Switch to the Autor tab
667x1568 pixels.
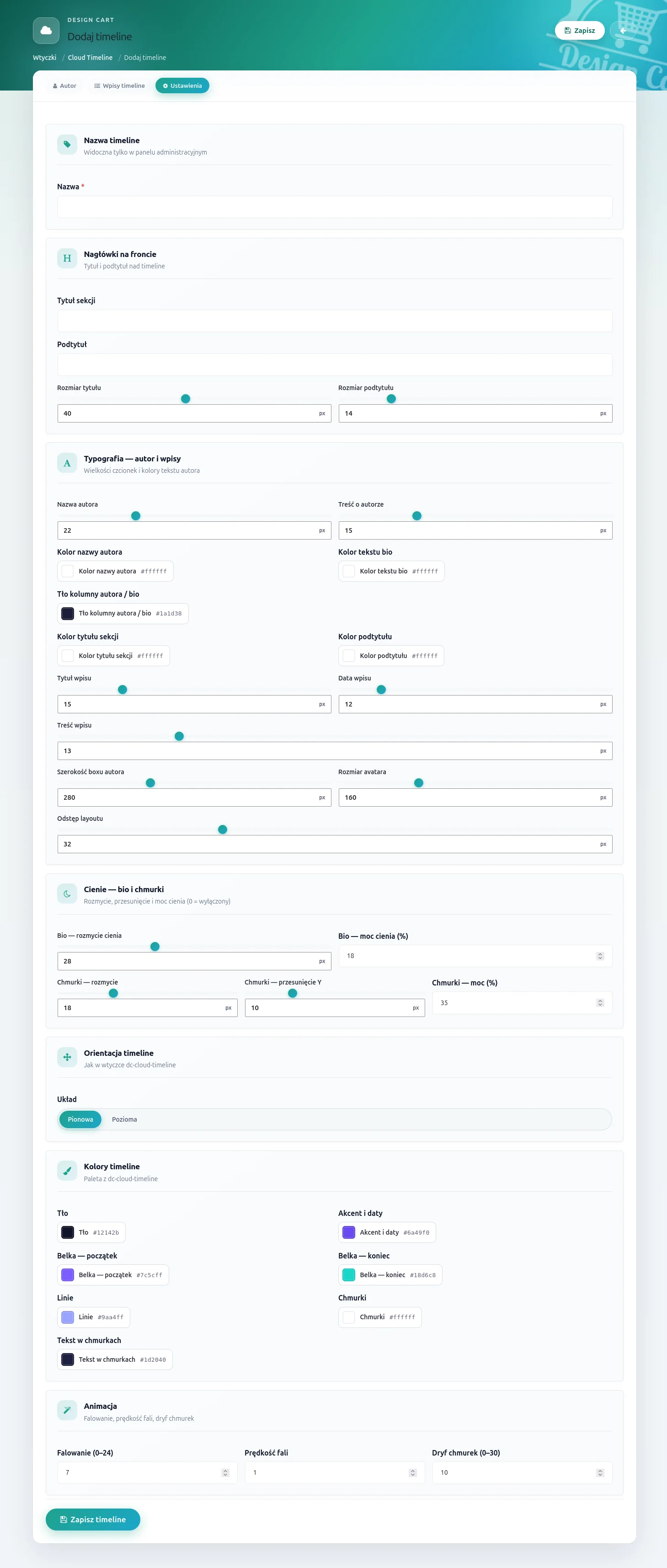tap(64, 86)
